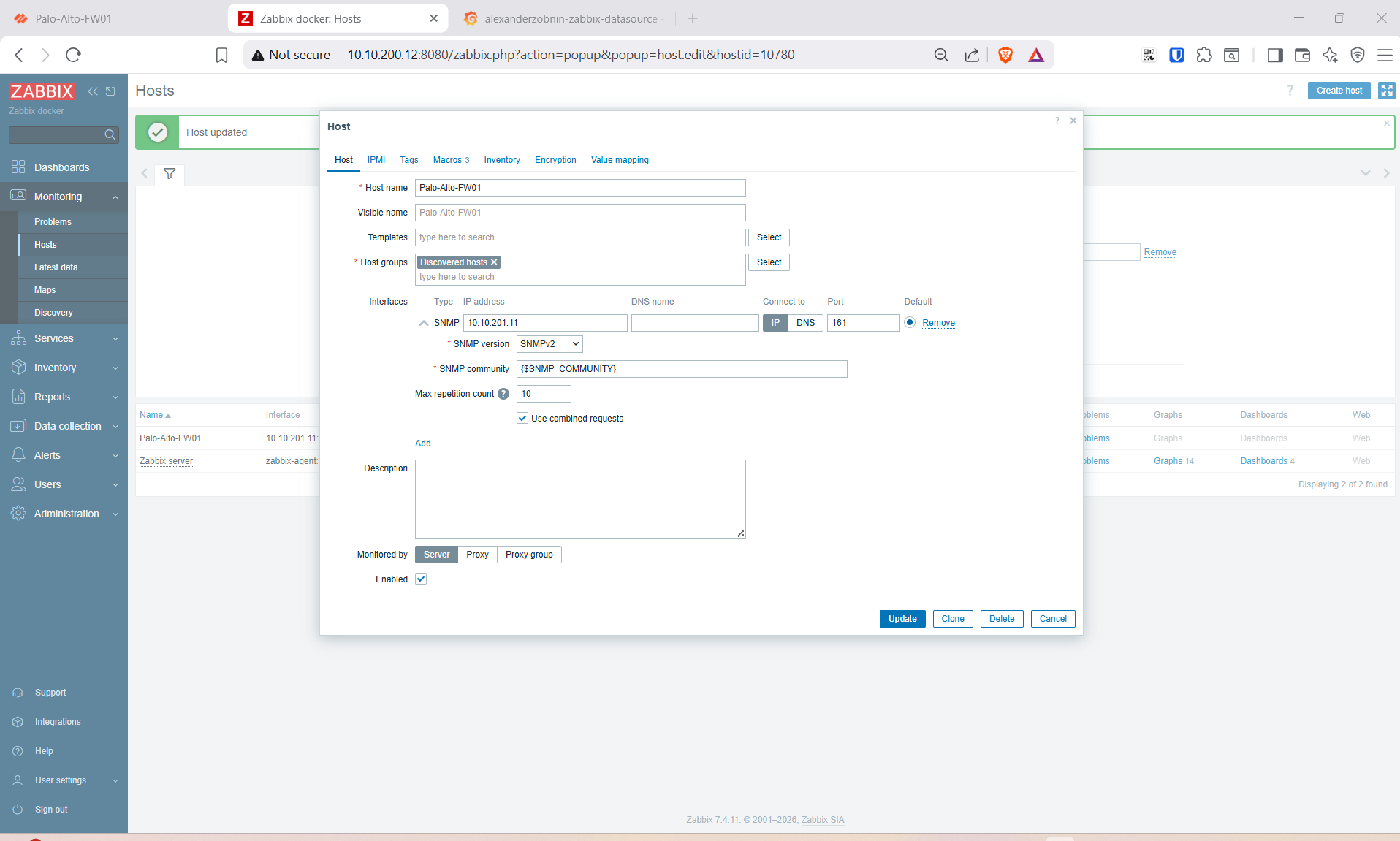The width and height of the screenshot is (1400, 841).
Task: Close the Host edit dialog
Action: click(x=1073, y=121)
